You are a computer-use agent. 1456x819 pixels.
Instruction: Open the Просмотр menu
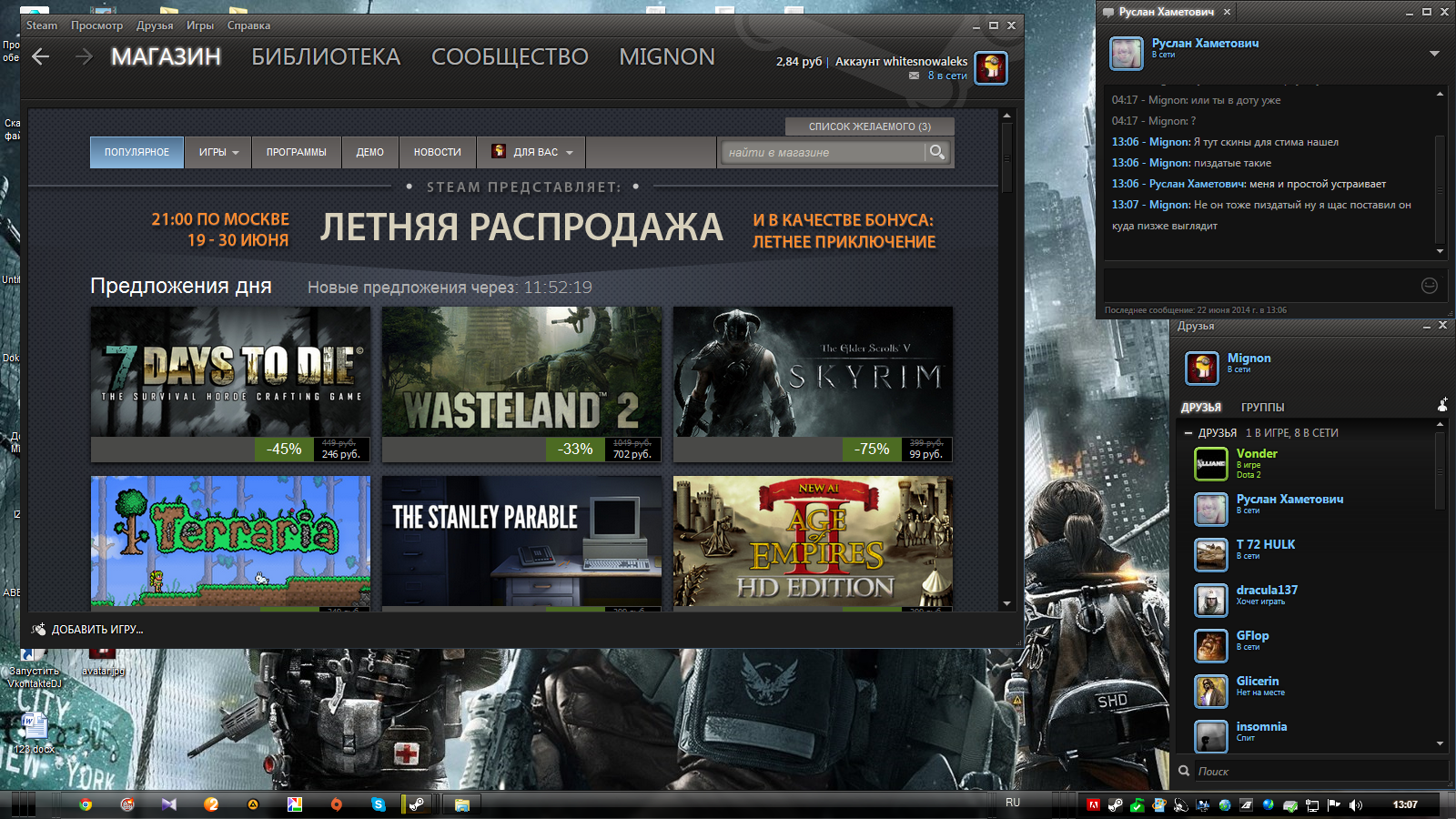tap(96, 25)
